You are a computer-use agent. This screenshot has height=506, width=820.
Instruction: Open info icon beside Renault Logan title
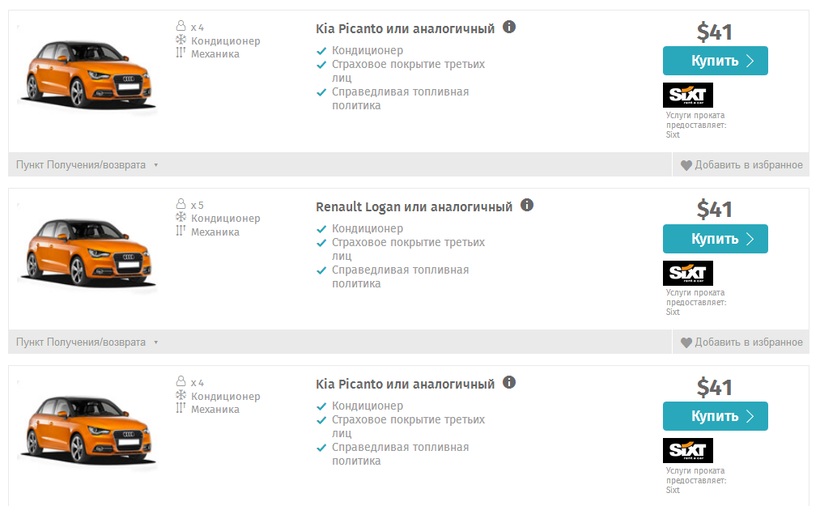click(x=527, y=205)
